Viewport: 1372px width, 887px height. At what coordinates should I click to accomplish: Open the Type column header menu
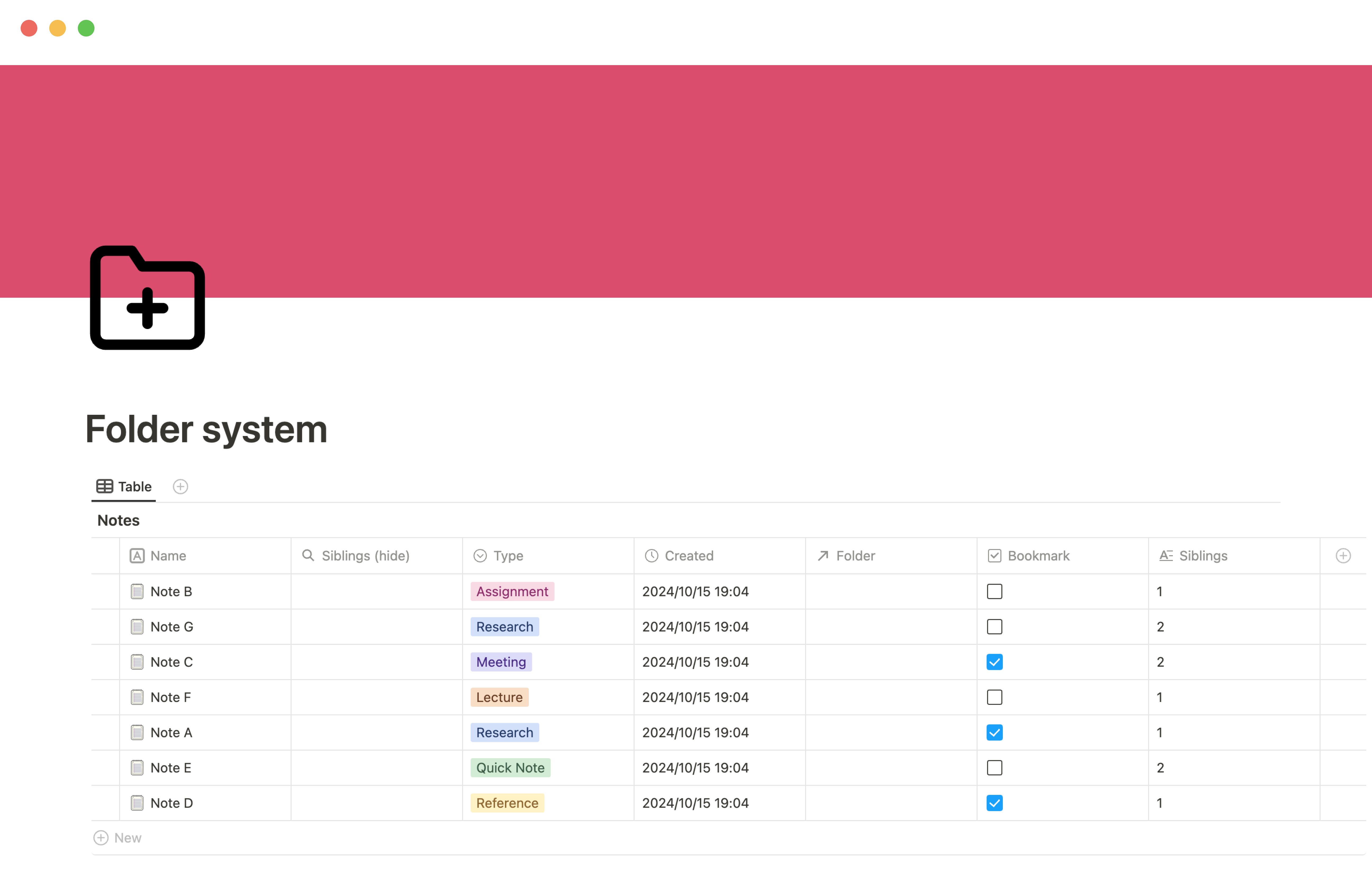pos(508,556)
